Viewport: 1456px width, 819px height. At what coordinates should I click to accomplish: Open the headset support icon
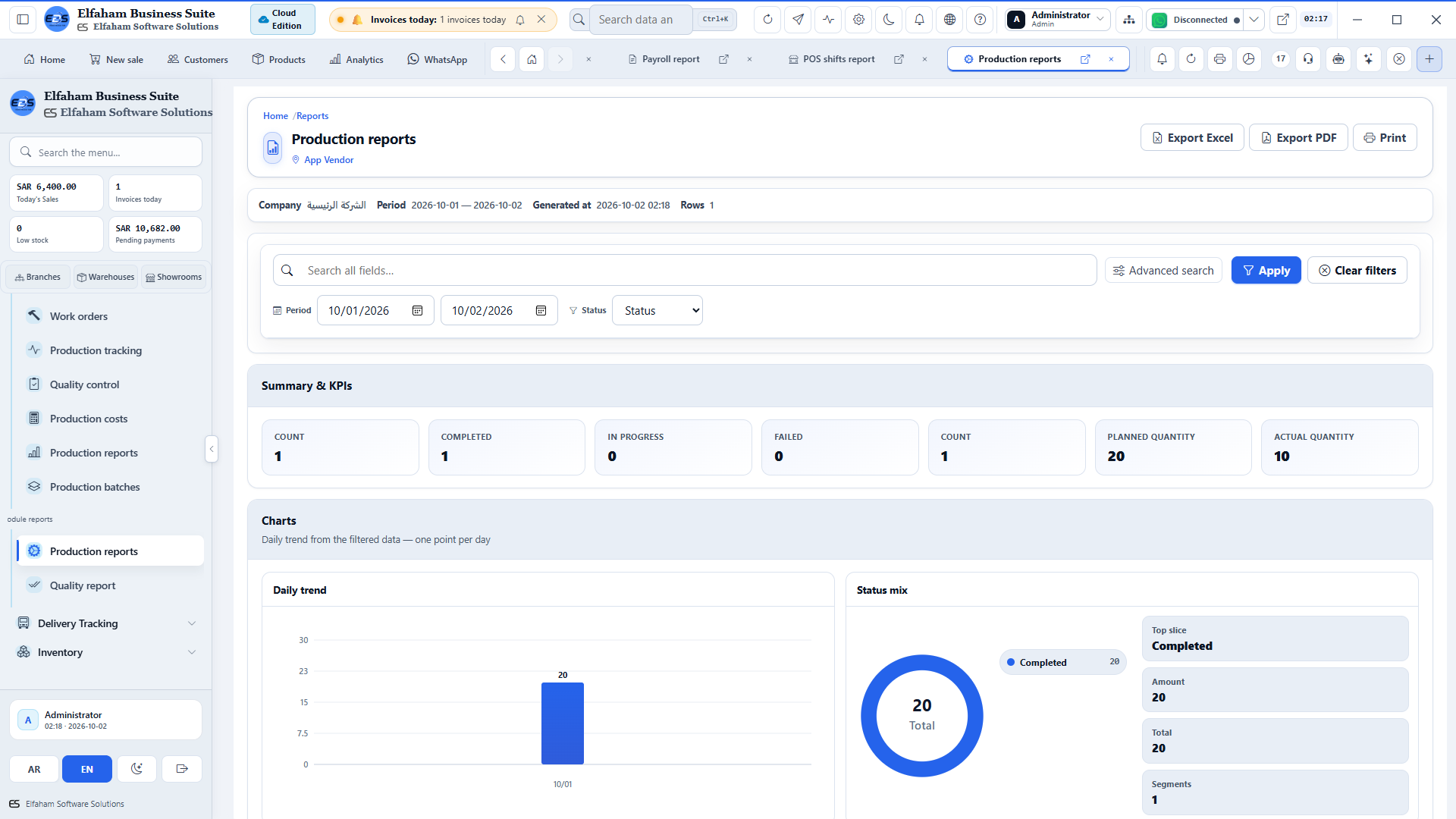point(1308,59)
